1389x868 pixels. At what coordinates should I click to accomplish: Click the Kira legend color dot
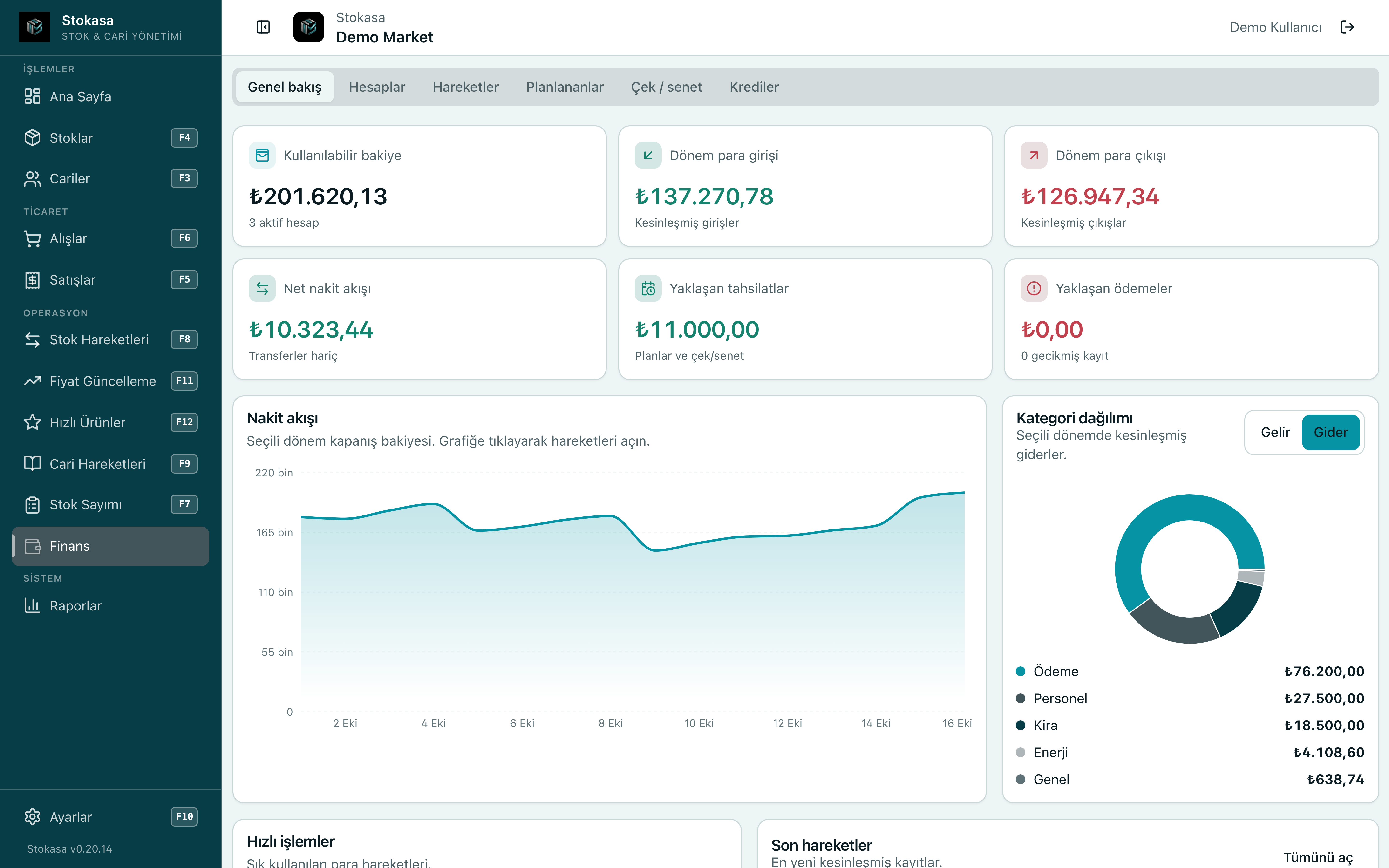[1021, 725]
